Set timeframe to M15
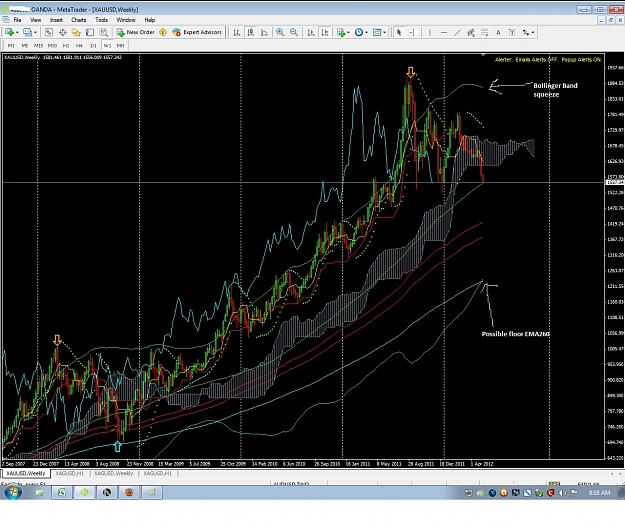625x527 pixels. tap(38, 45)
